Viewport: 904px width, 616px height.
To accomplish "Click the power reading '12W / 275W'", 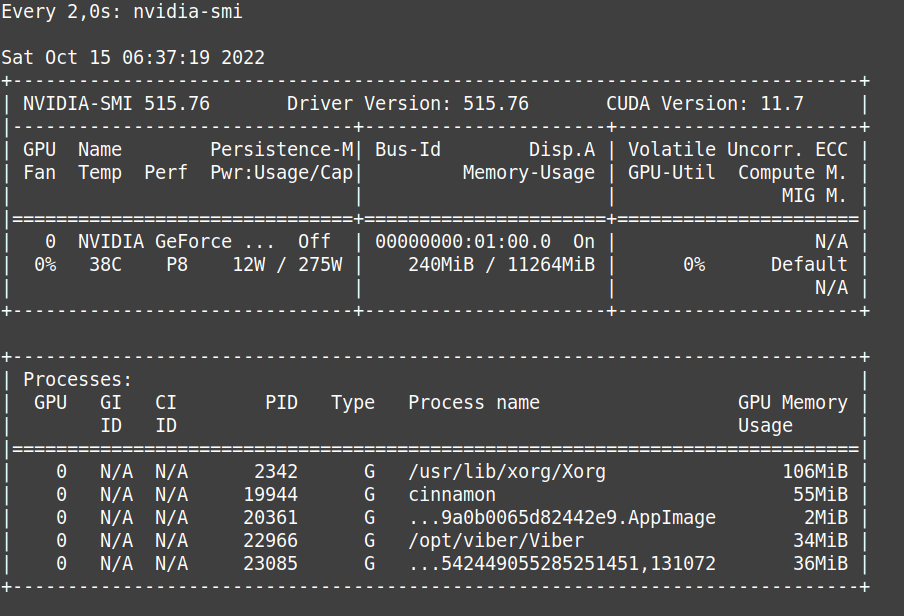I will point(287,265).
